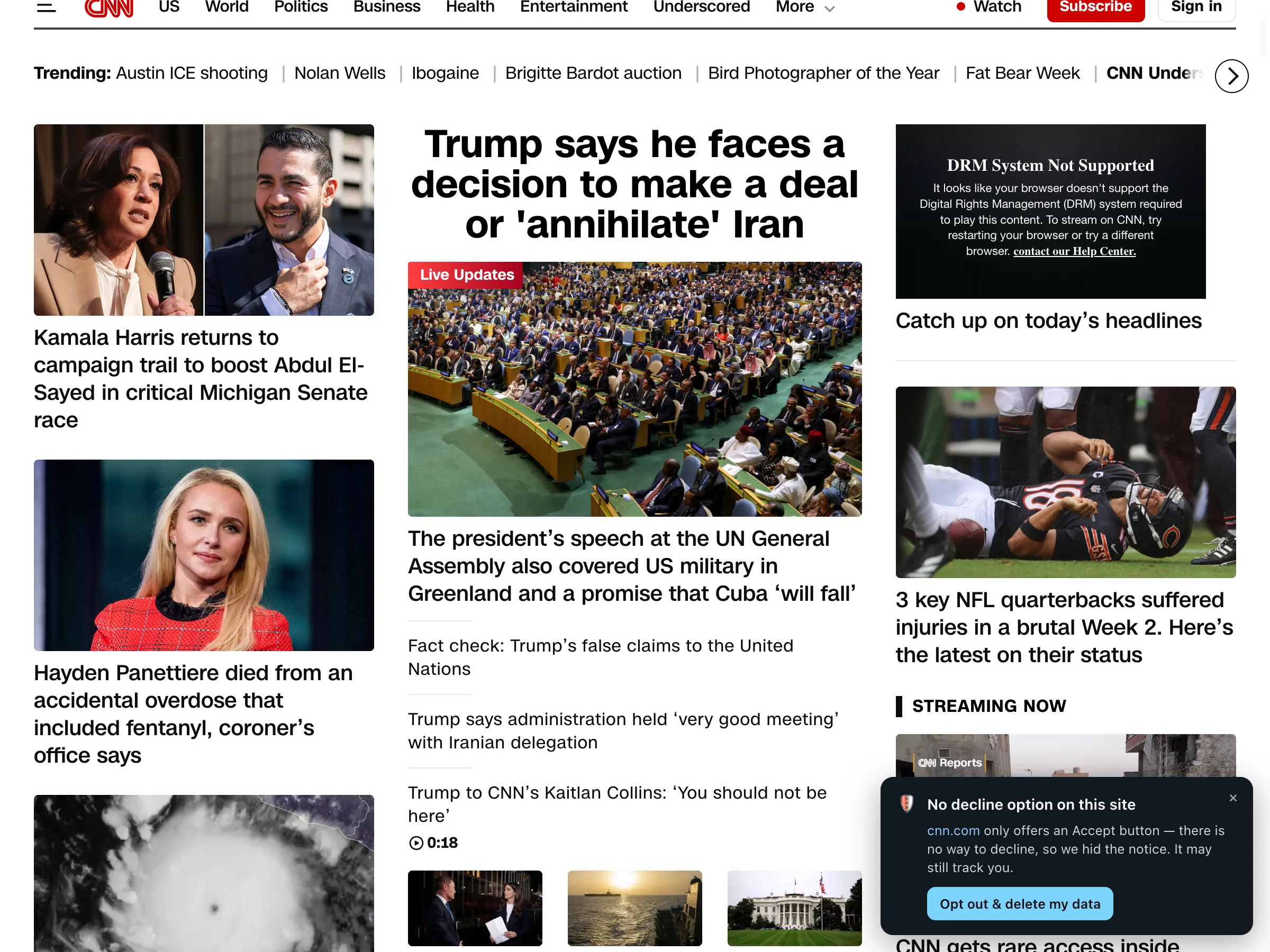
Task: Open the World section
Action: click(227, 7)
